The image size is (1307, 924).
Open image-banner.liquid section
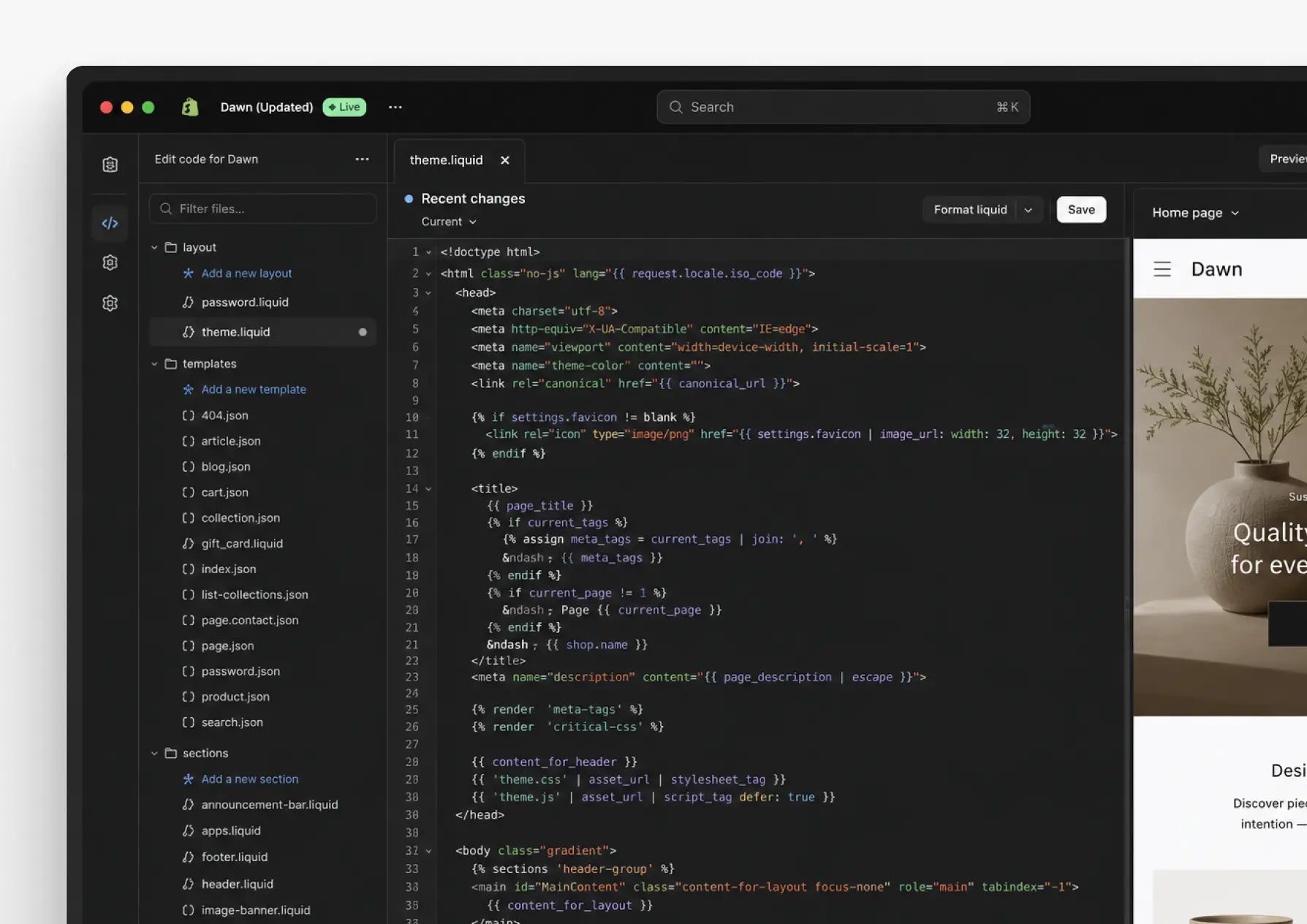[x=256, y=910]
